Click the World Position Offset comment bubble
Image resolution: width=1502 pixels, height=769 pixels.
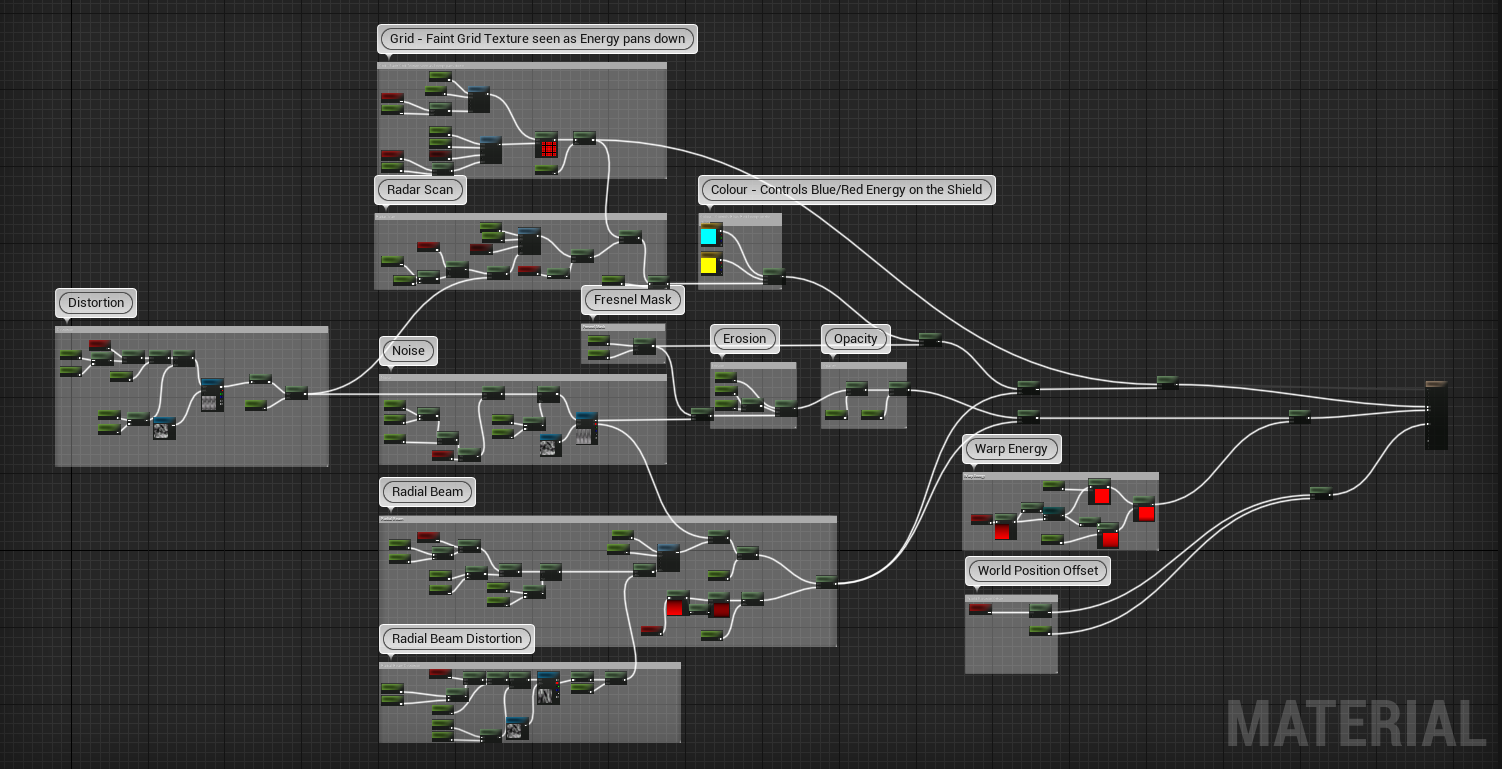click(1038, 571)
